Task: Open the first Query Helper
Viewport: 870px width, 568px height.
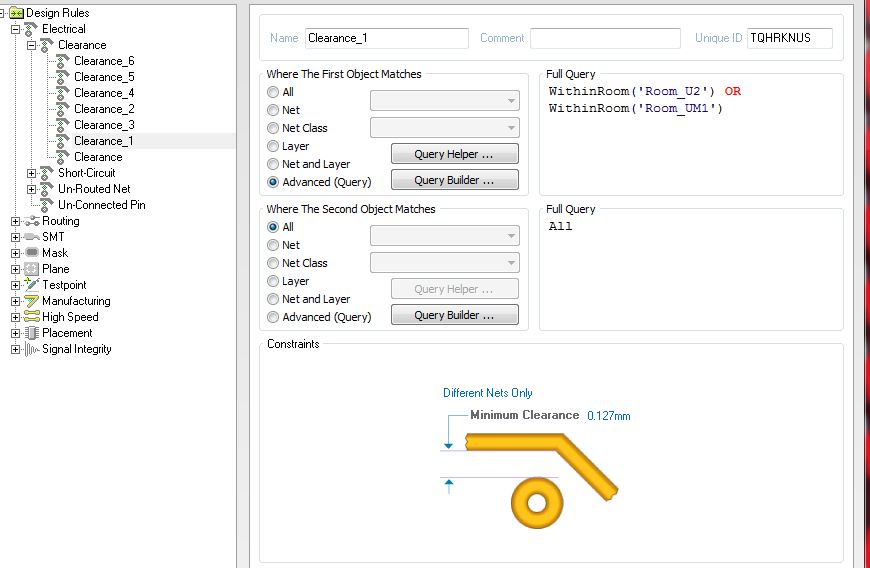Action: click(454, 155)
